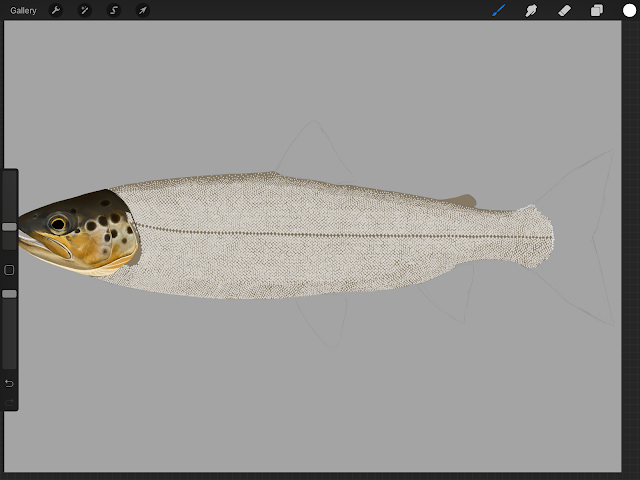Tap the square modify button on sidebar

coord(9,270)
